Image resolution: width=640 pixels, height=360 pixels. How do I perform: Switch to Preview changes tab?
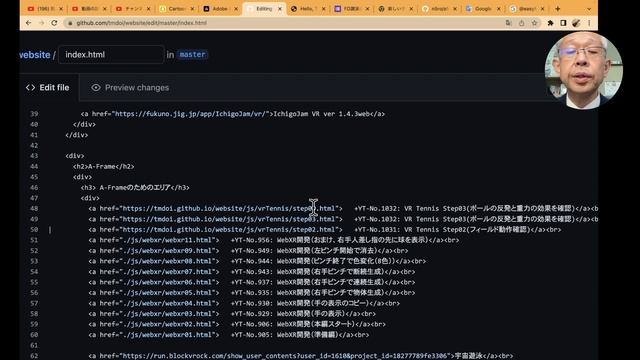(130, 87)
